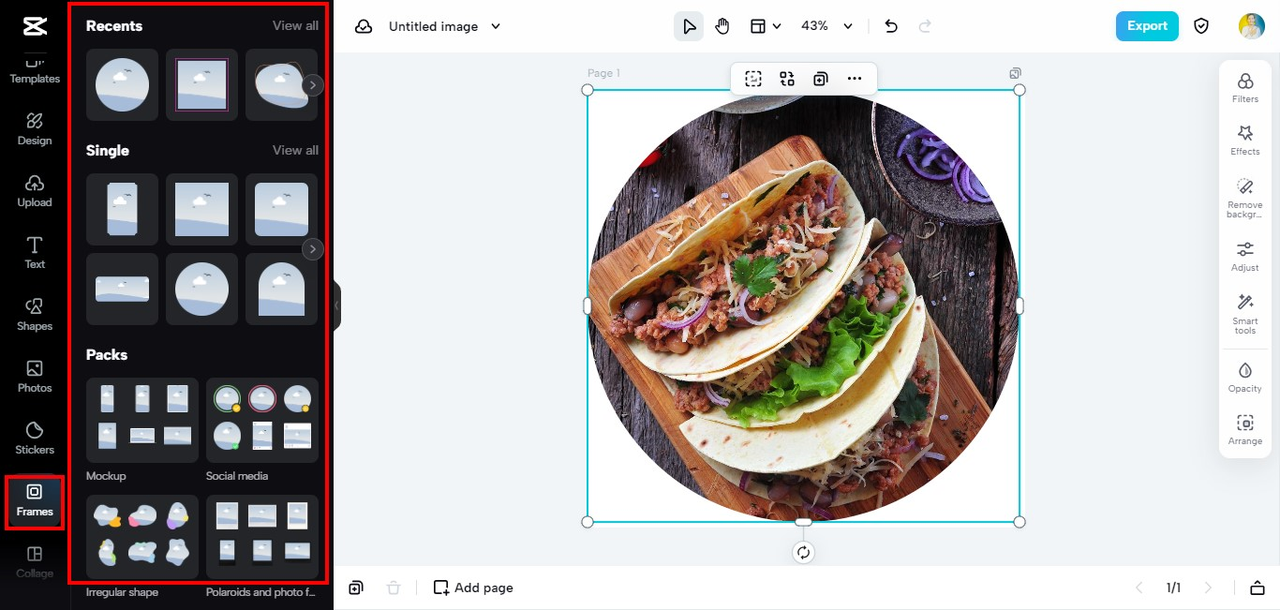
Task: Collapse the side panel handle
Action: point(337,305)
